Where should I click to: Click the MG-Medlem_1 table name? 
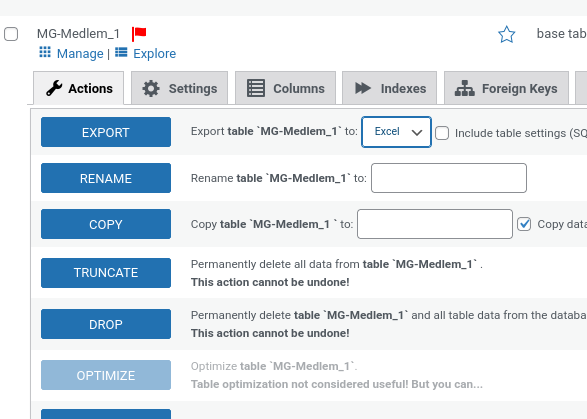pyautogui.click(x=78, y=34)
